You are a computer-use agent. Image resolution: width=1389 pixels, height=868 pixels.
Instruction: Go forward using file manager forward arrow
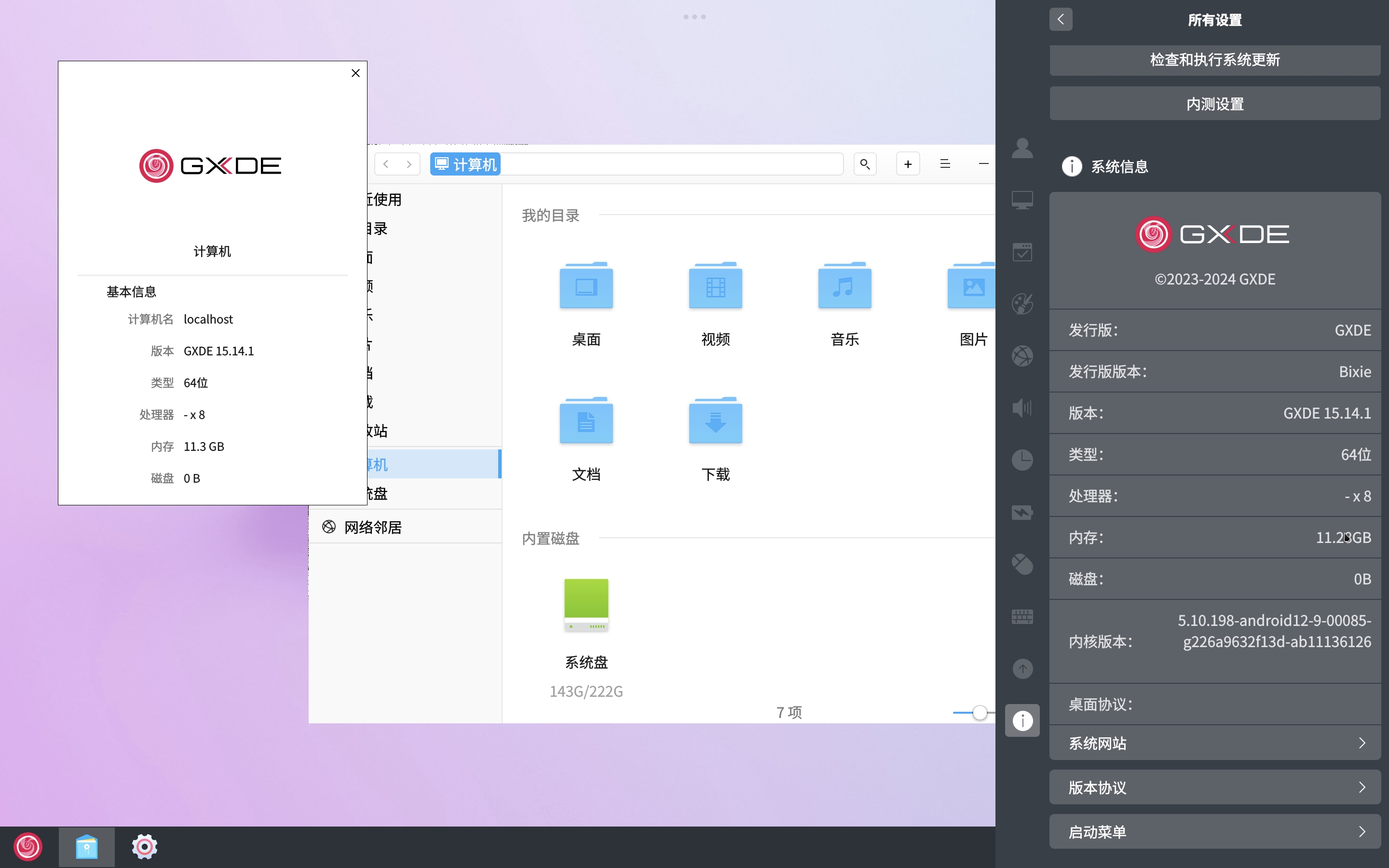(x=409, y=164)
